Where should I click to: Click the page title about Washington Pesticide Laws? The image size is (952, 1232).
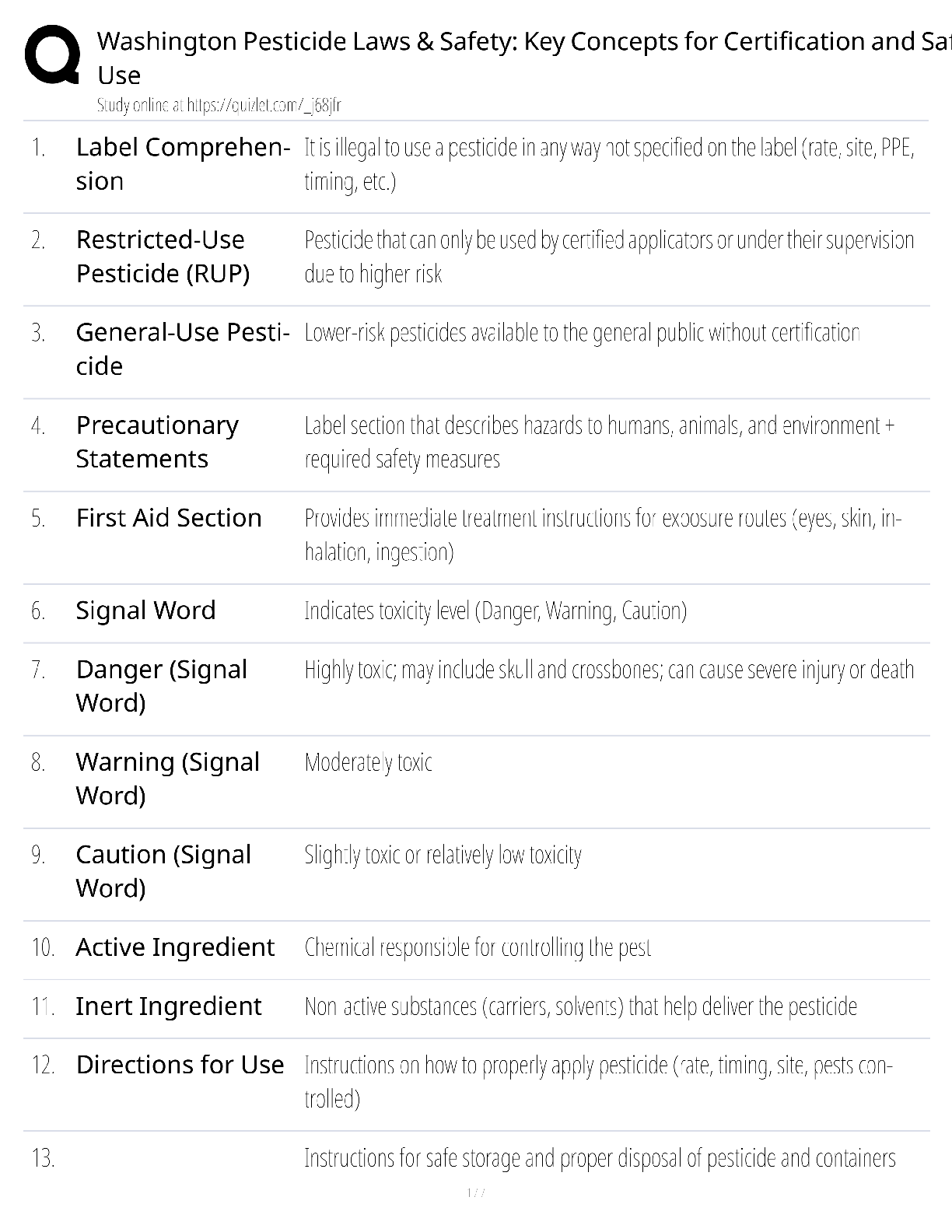click(x=524, y=58)
